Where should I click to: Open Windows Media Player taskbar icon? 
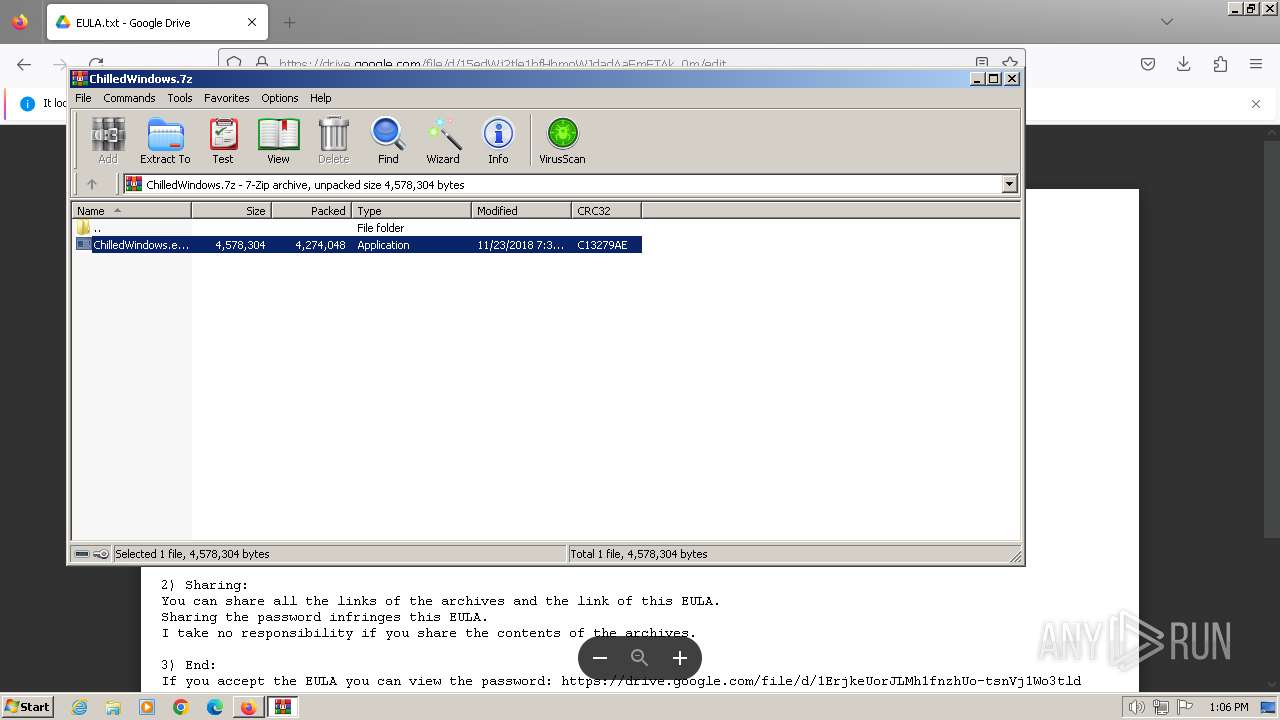(x=147, y=707)
